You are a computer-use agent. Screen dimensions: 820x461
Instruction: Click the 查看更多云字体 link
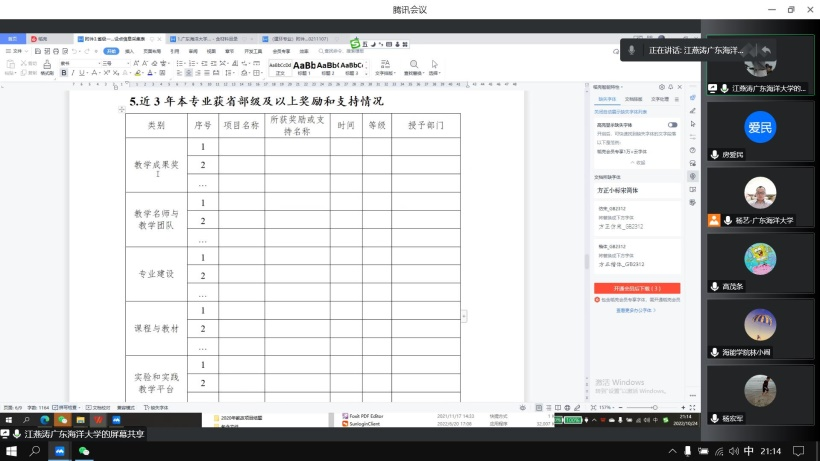click(636, 310)
